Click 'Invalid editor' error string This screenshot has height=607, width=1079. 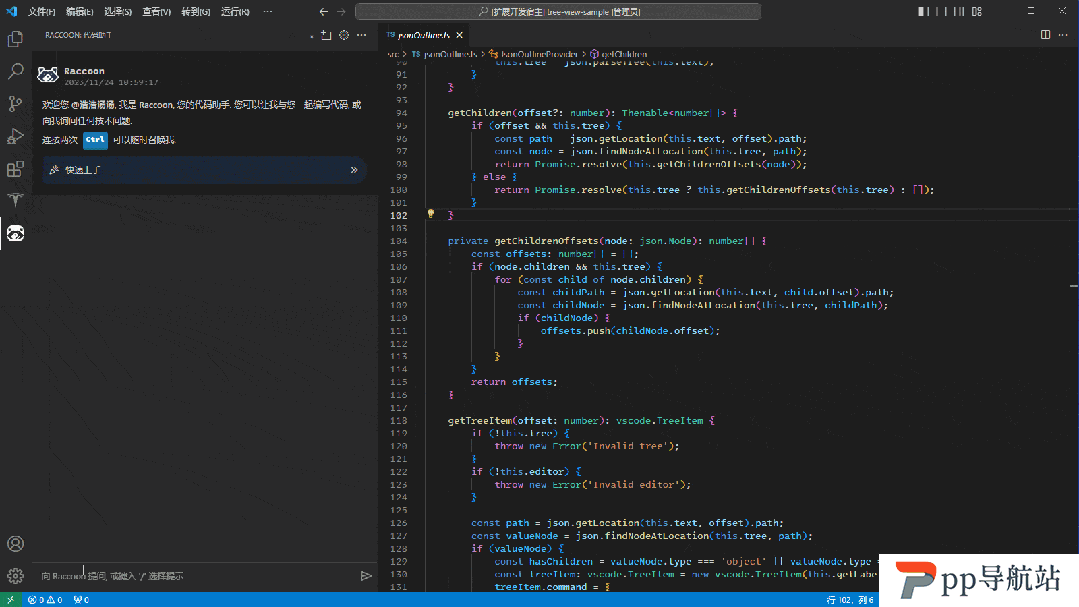(637, 484)
